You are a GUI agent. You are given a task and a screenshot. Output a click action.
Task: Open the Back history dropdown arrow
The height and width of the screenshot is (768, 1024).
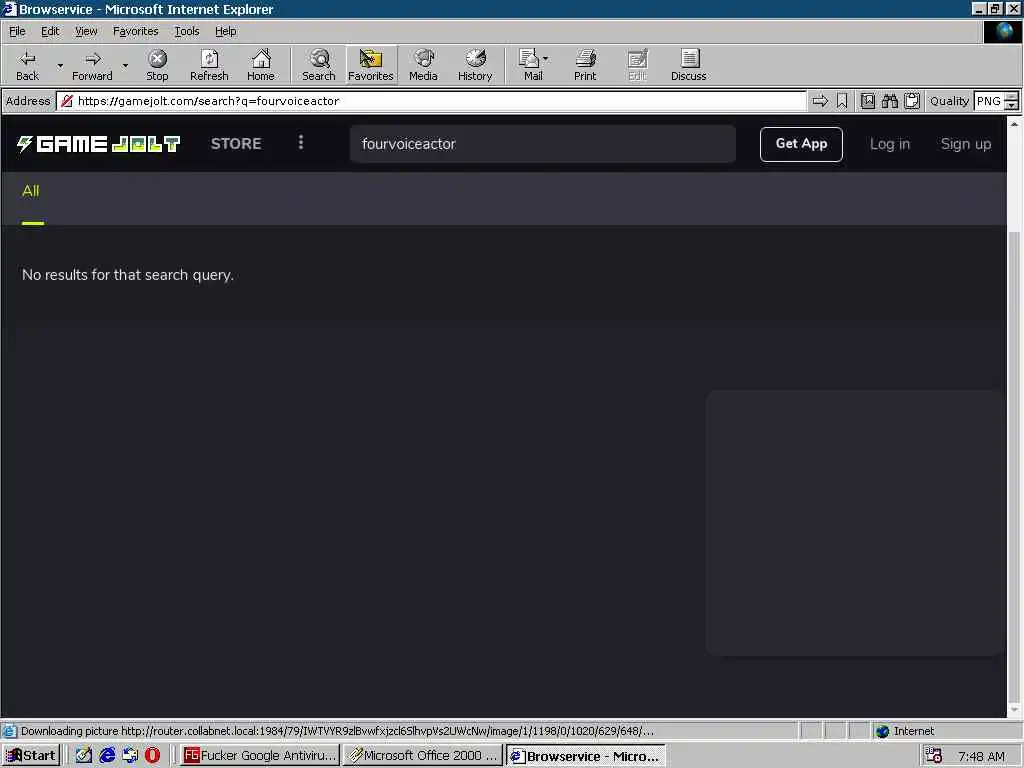59,65
